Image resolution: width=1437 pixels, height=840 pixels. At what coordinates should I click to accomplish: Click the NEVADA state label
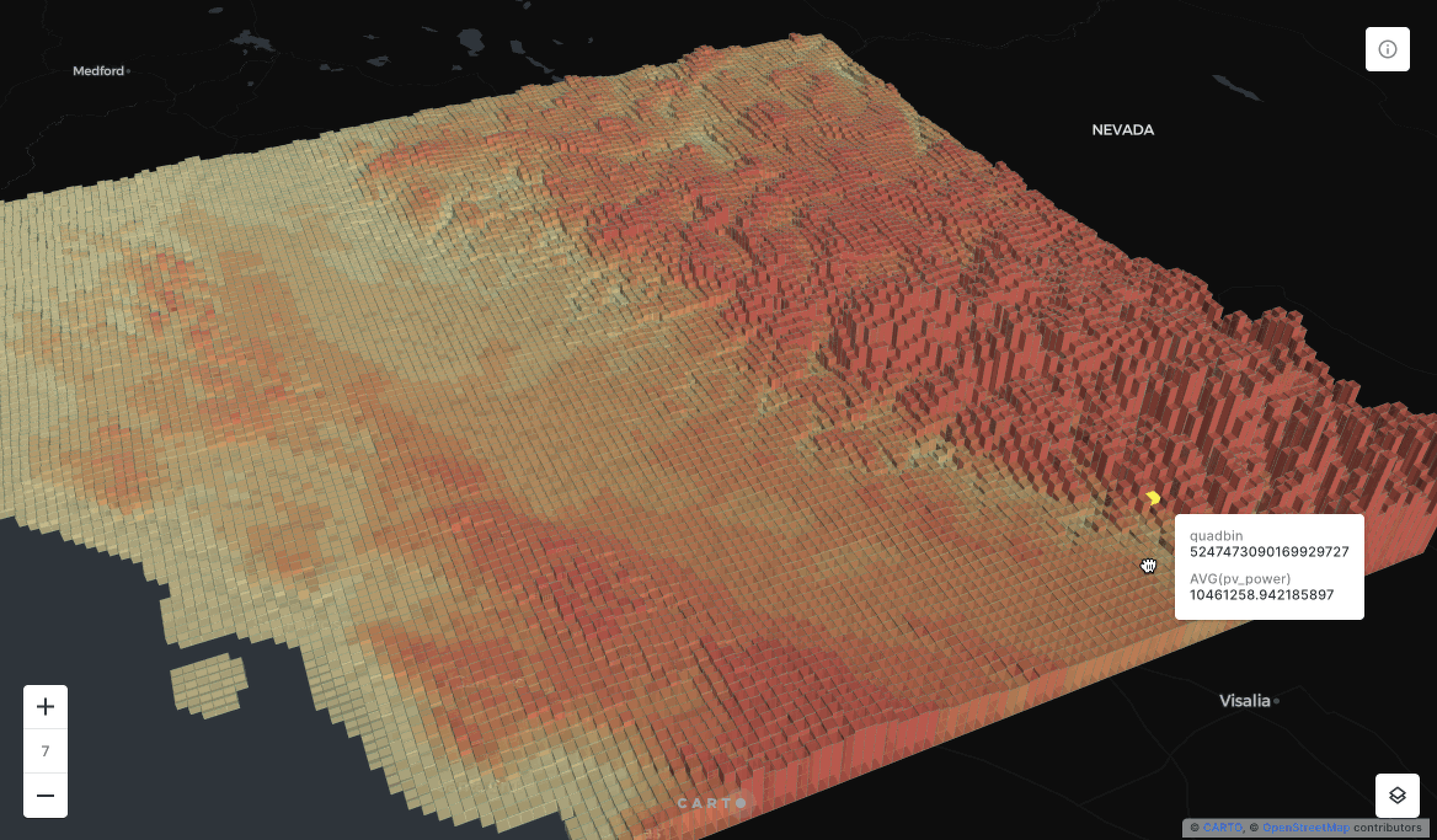pyautogui.click(x=1123, y=130)
